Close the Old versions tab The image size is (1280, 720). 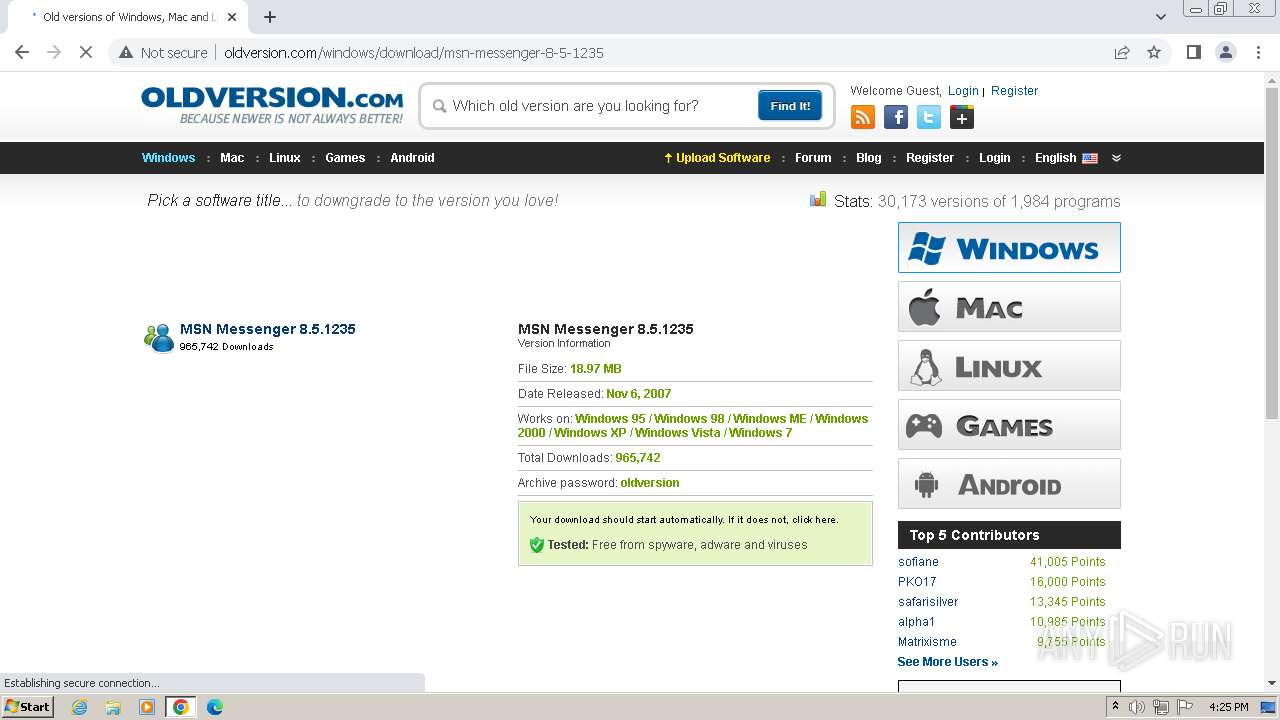point(232,17)
